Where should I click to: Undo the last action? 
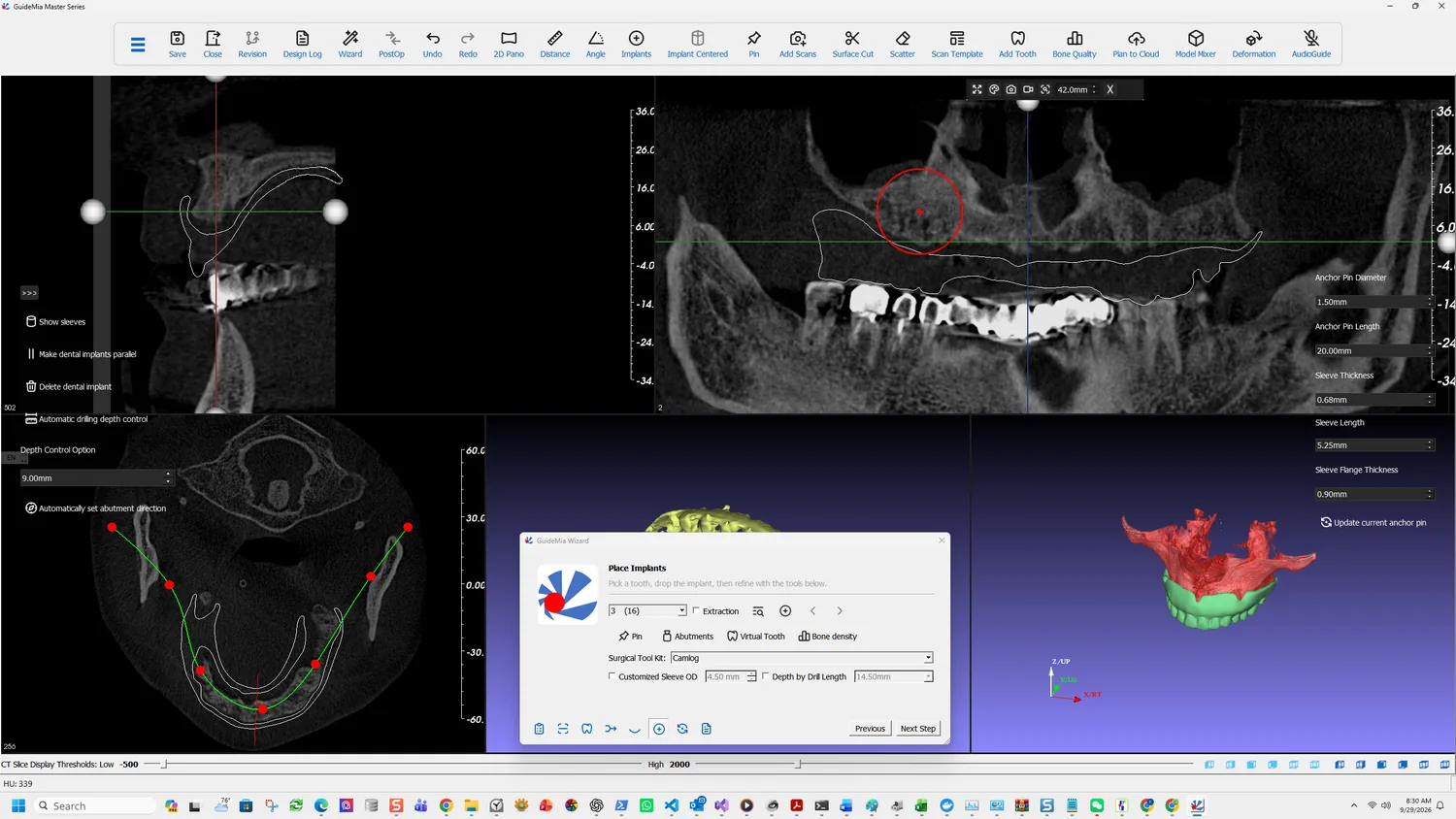(432, 44)
